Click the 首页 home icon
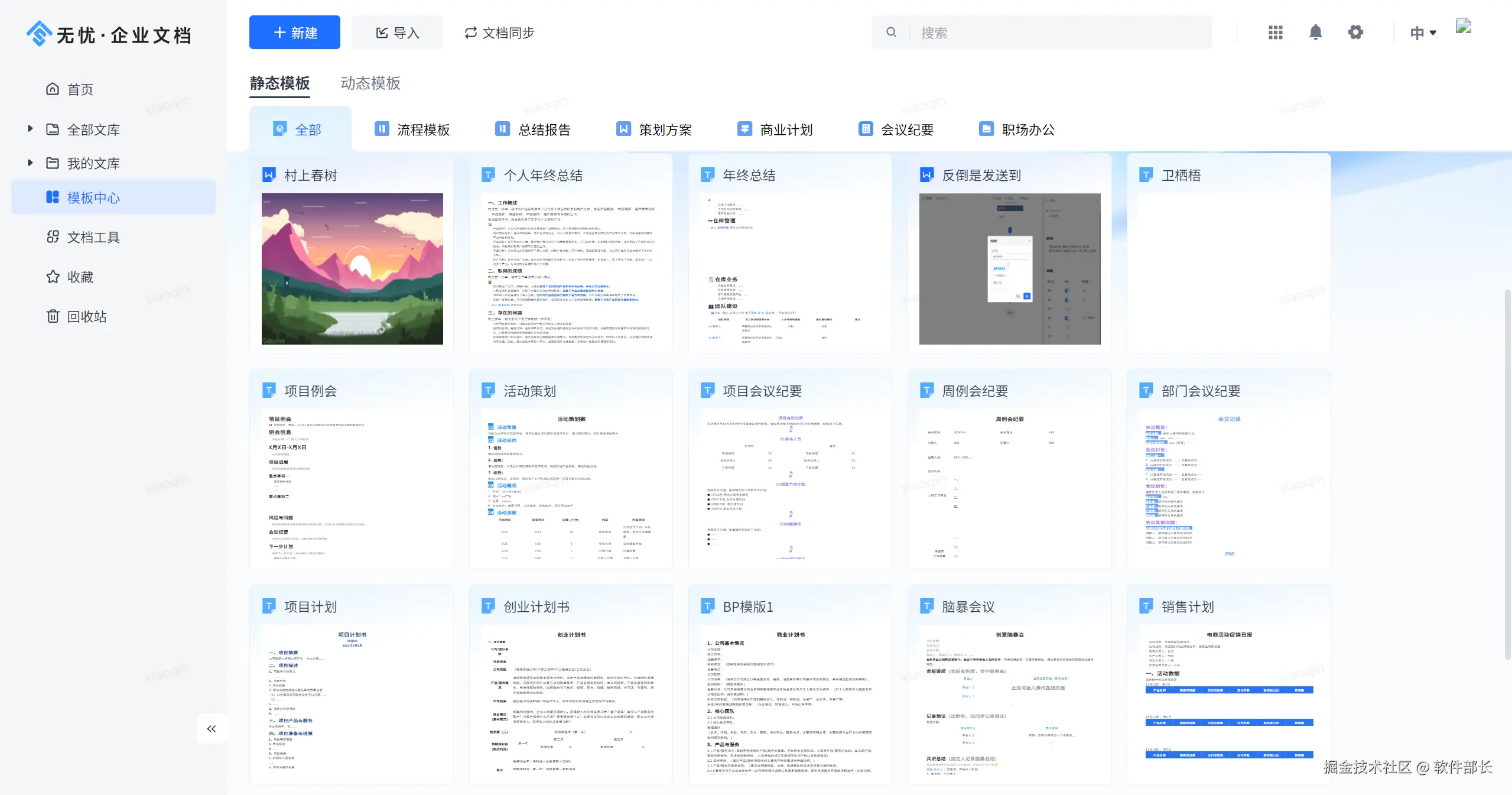 point(53,89)
